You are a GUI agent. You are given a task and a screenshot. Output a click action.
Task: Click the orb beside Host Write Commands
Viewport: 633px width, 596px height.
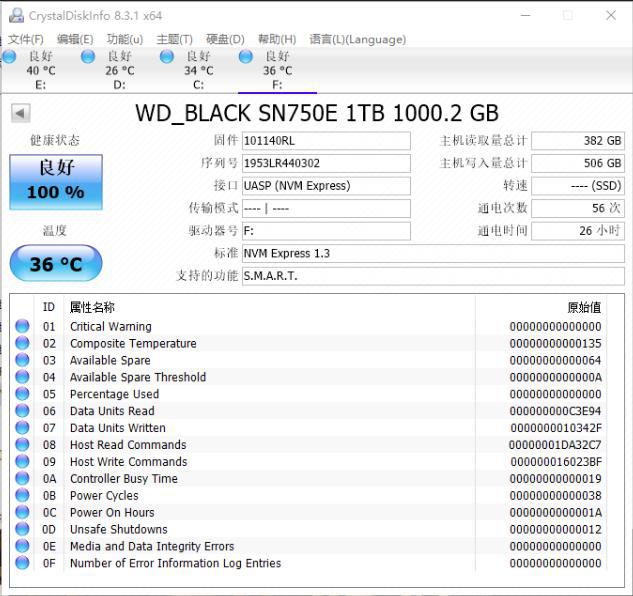click(22, 461)
